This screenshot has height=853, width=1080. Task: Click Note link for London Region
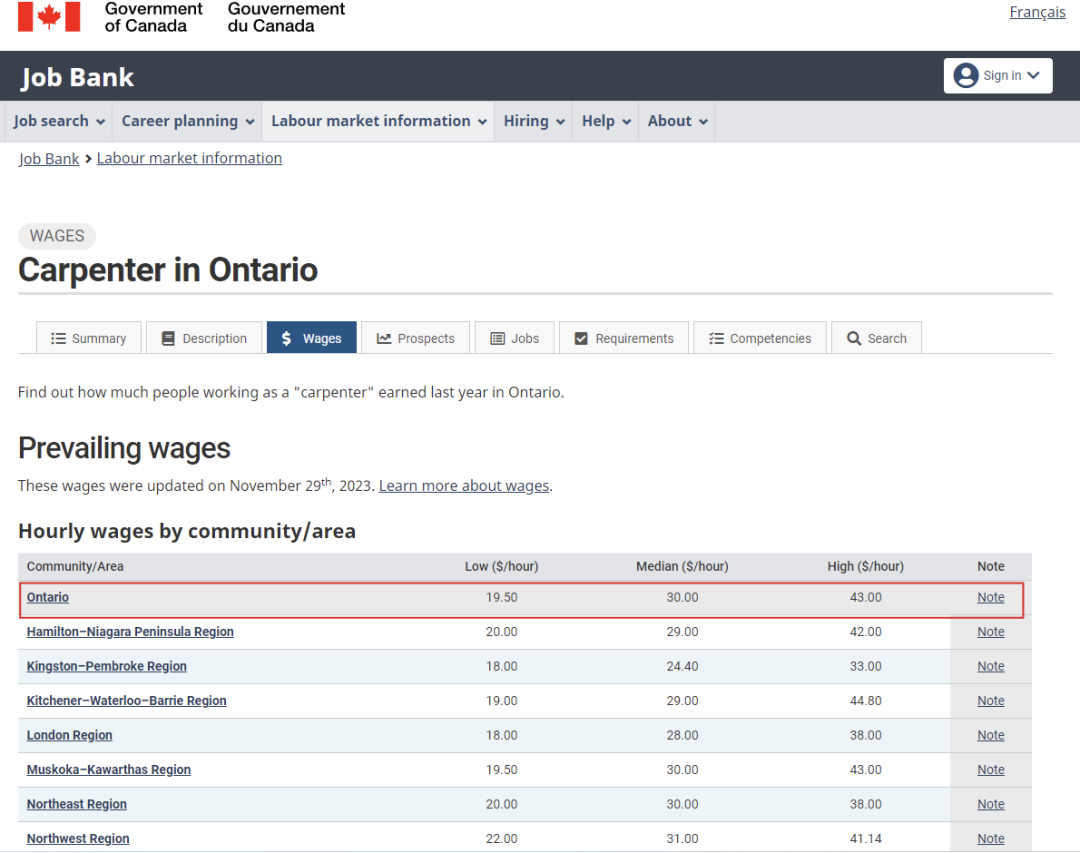[x=990, y=735]
